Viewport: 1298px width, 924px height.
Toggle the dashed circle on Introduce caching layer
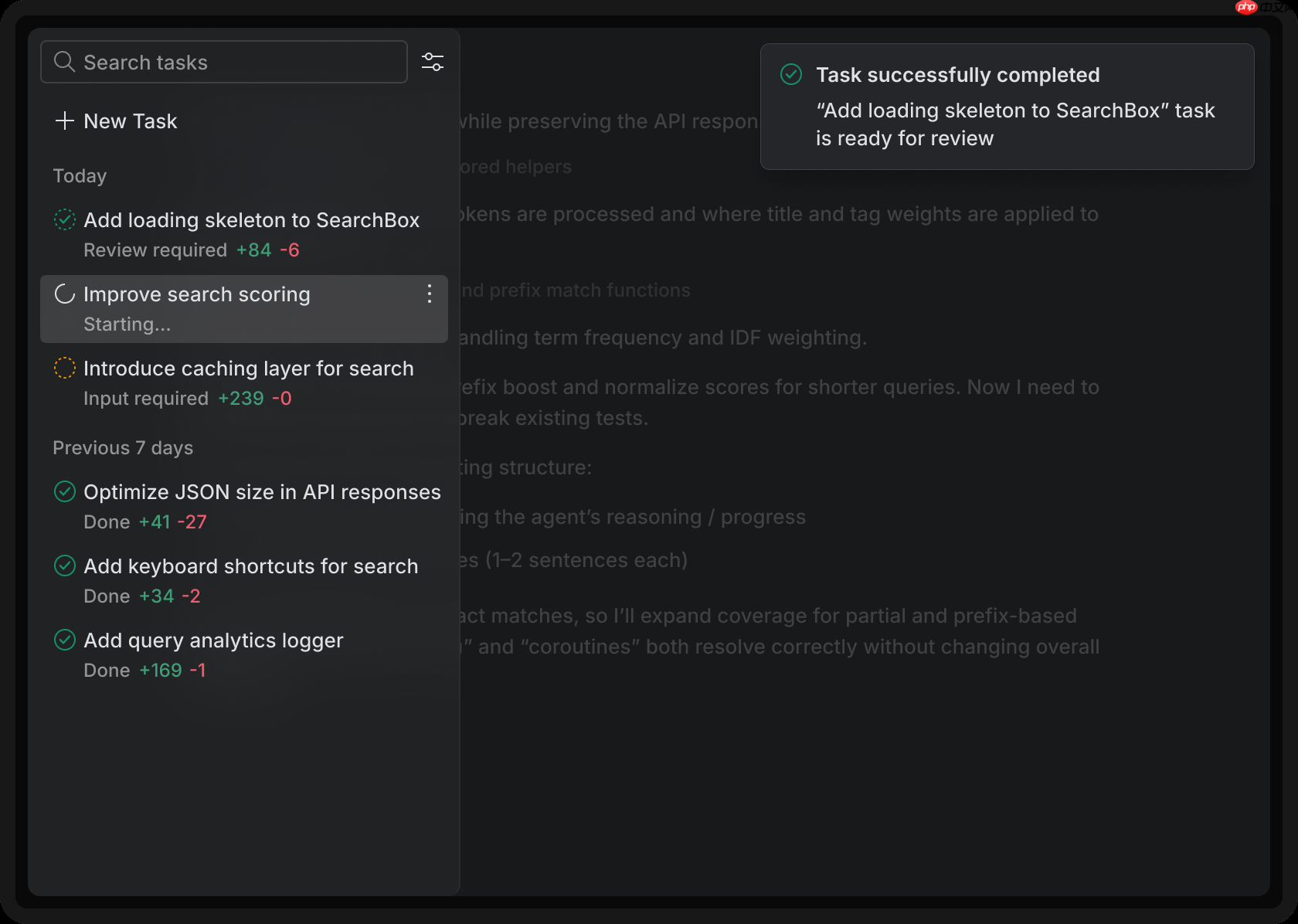(x=64, y=368)
